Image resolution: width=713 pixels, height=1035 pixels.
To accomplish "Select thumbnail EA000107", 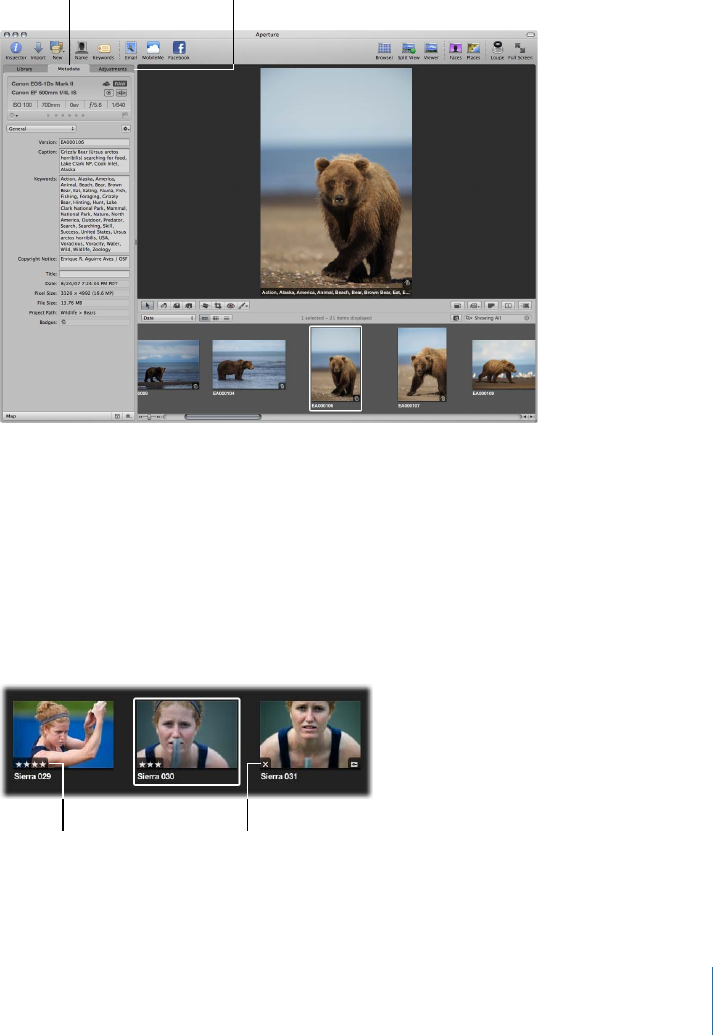I will pyautogui.click(x=422, y=364).
